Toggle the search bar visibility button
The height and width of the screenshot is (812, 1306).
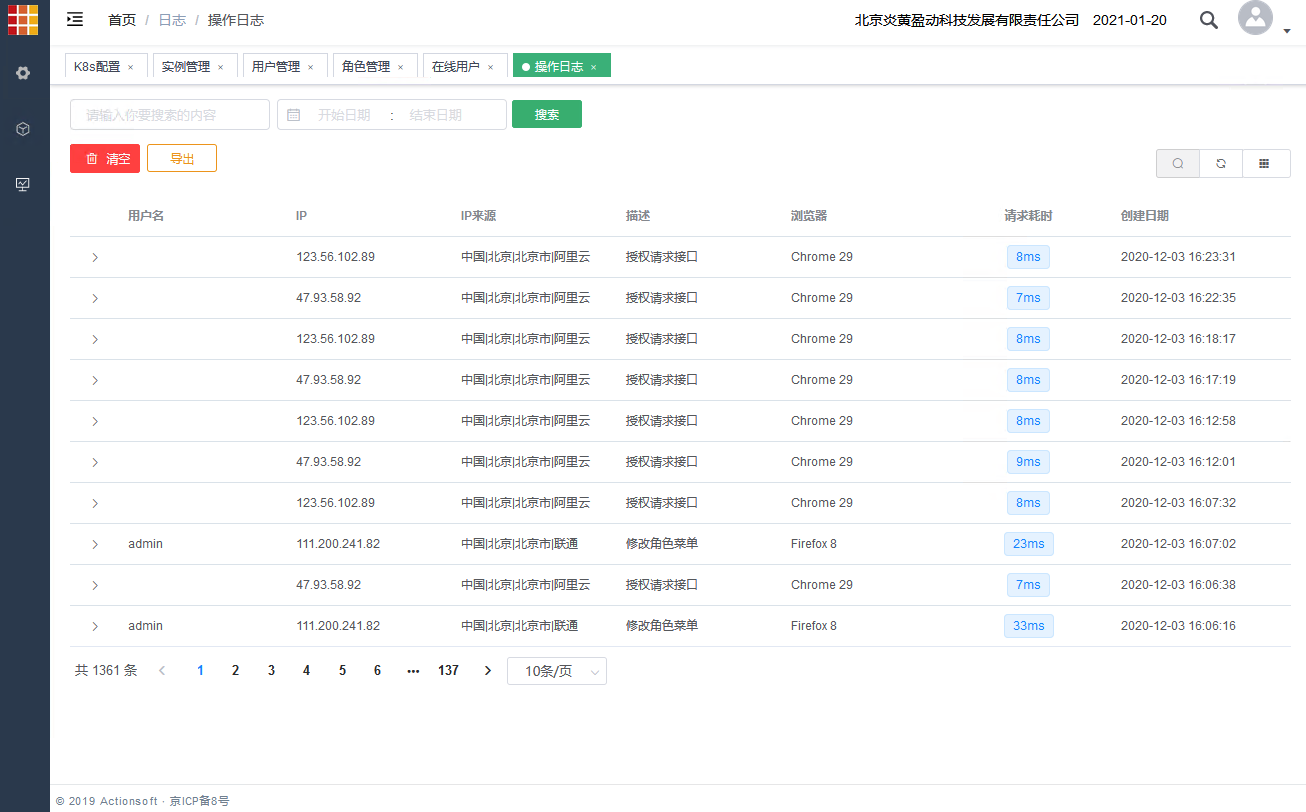point(1178,163)
